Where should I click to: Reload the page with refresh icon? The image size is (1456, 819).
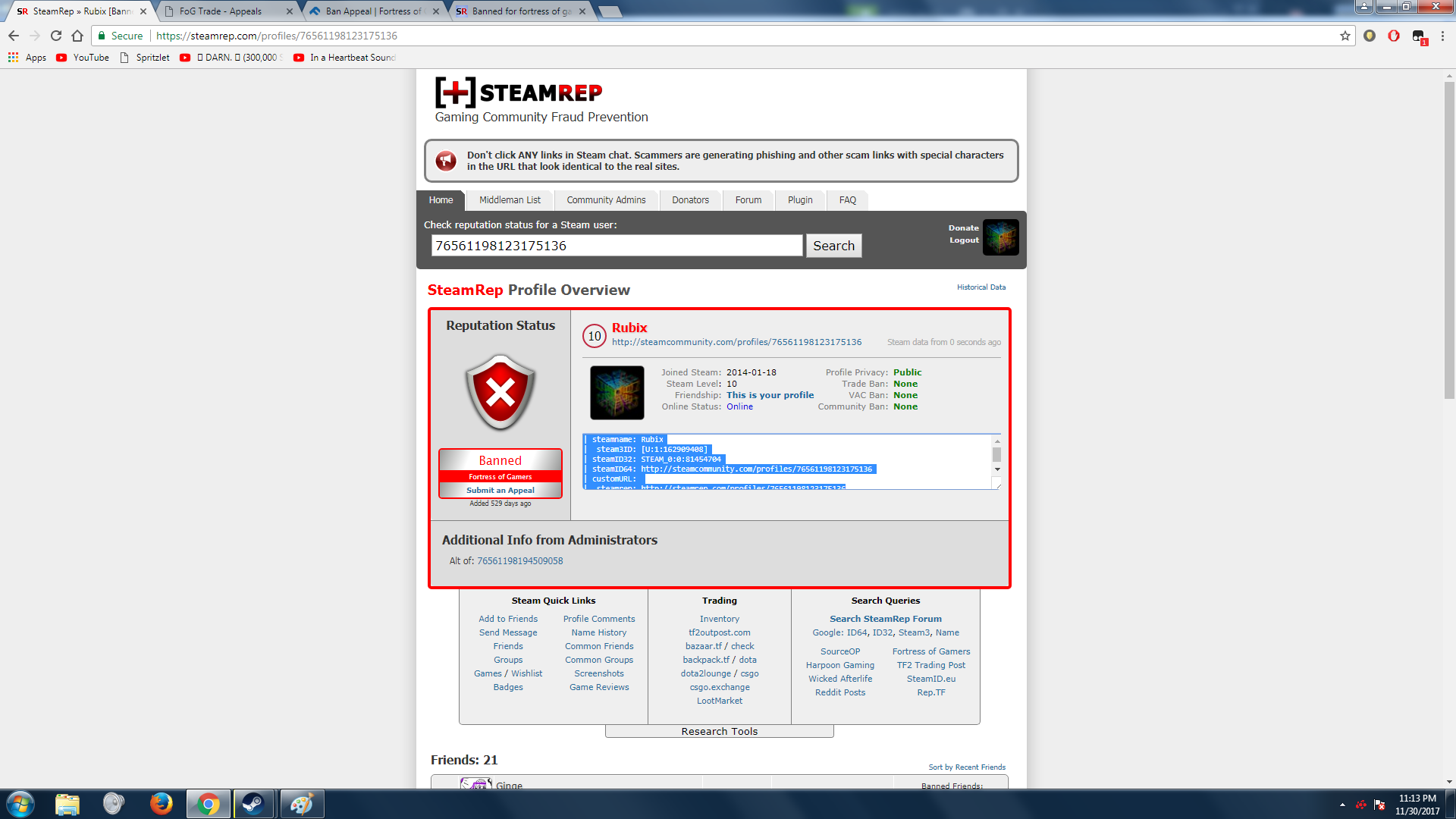pos(56,36)
